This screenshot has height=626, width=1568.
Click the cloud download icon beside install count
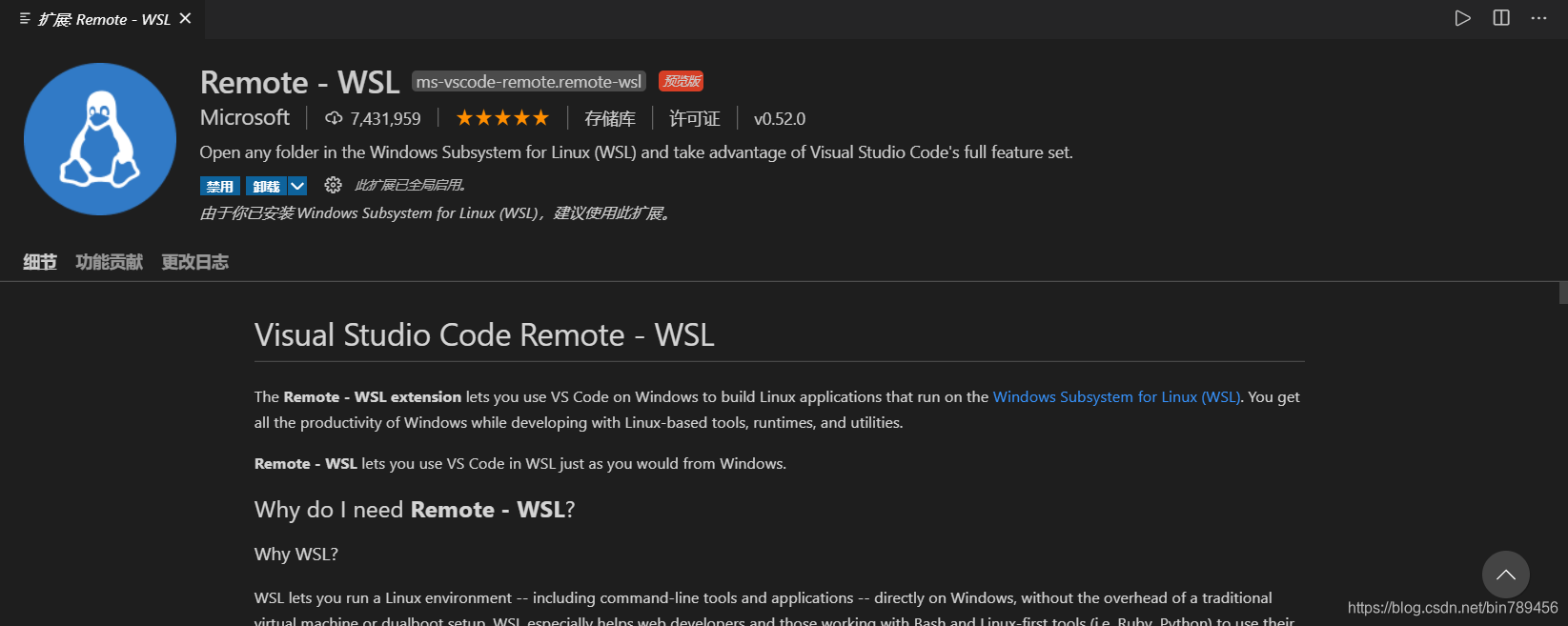point(334,118)
